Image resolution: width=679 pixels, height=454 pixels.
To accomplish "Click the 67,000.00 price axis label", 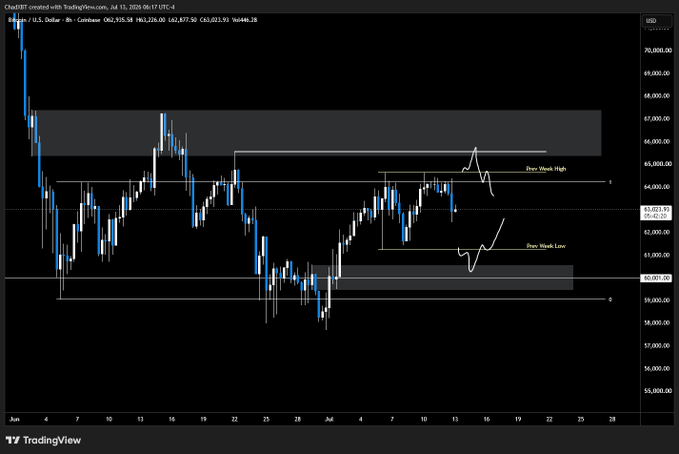I will [x=657, y=119].
